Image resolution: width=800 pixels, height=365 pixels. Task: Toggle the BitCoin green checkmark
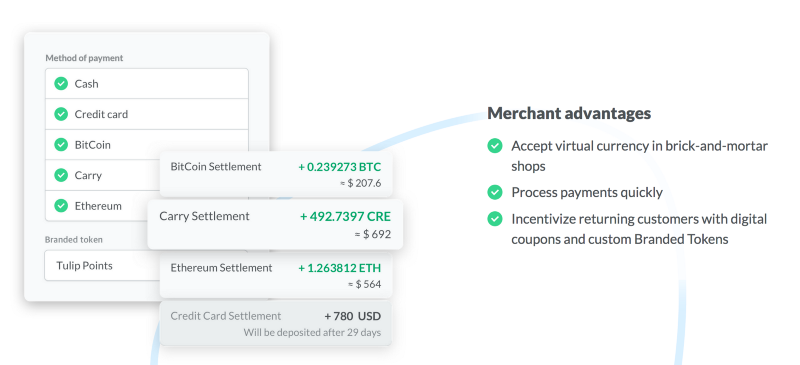click(x=61, y=144)
